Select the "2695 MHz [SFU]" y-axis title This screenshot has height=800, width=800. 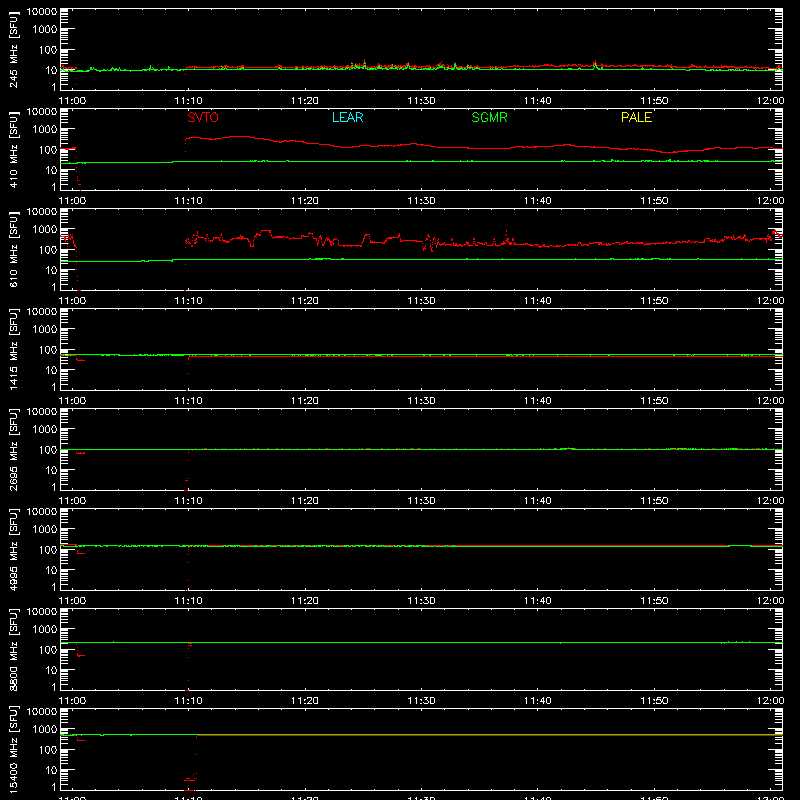pyautogui.click(x=13, y=449)
